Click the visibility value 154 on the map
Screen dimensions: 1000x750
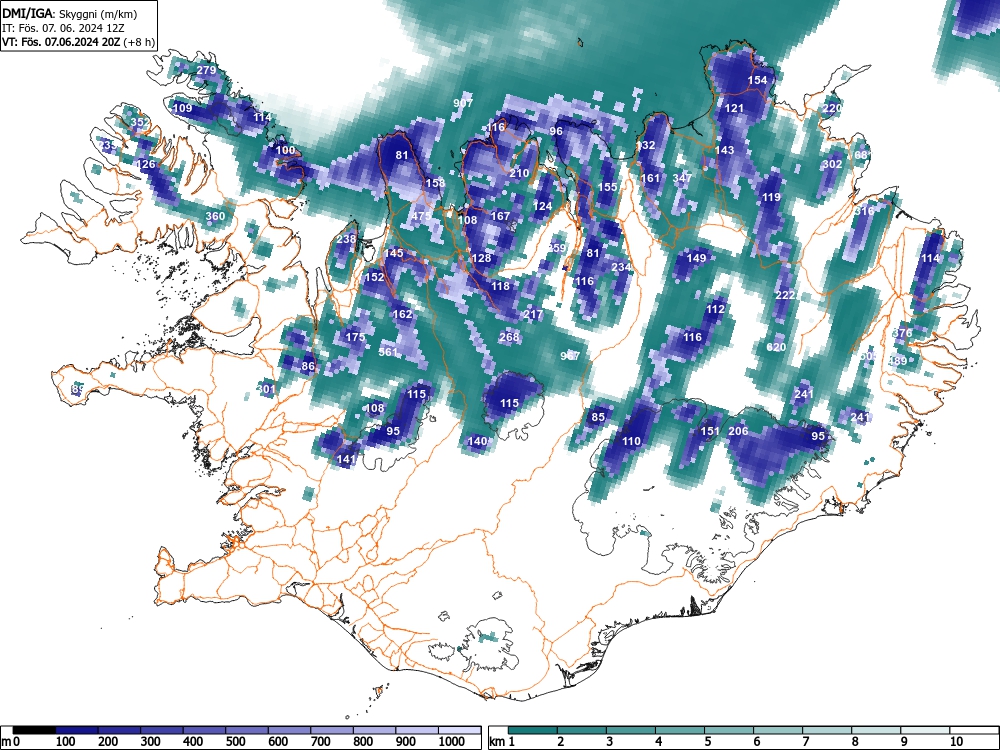tap(757, 80)
